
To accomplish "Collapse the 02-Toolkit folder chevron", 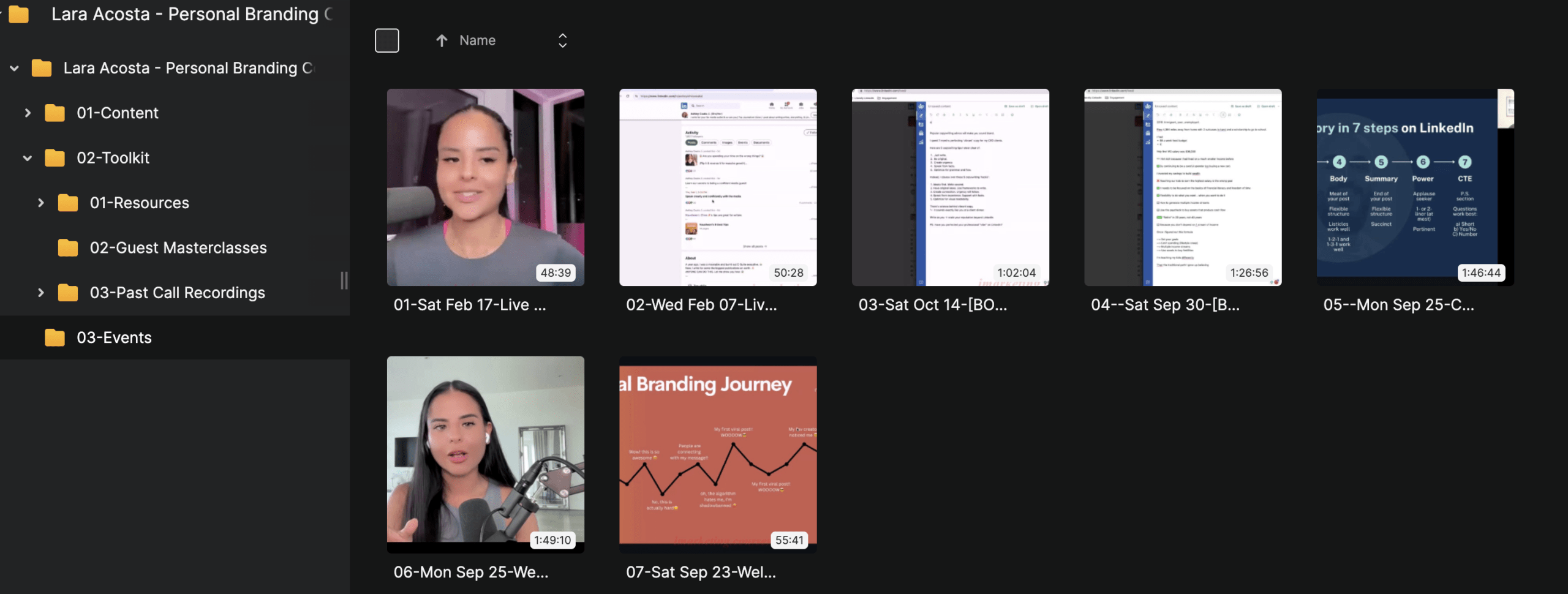I will 28,158.
